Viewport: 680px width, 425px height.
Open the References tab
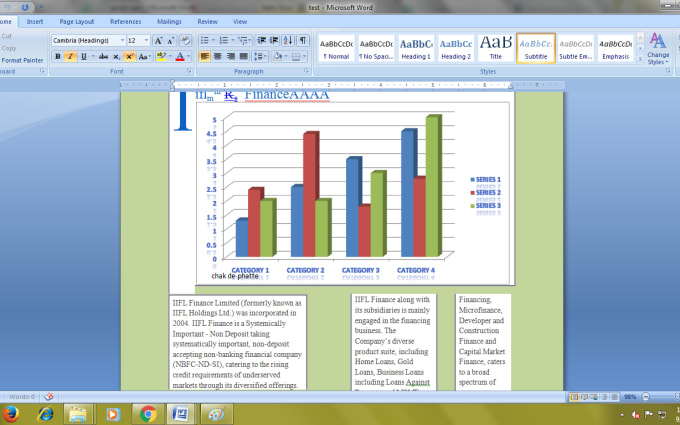(125, 21)
